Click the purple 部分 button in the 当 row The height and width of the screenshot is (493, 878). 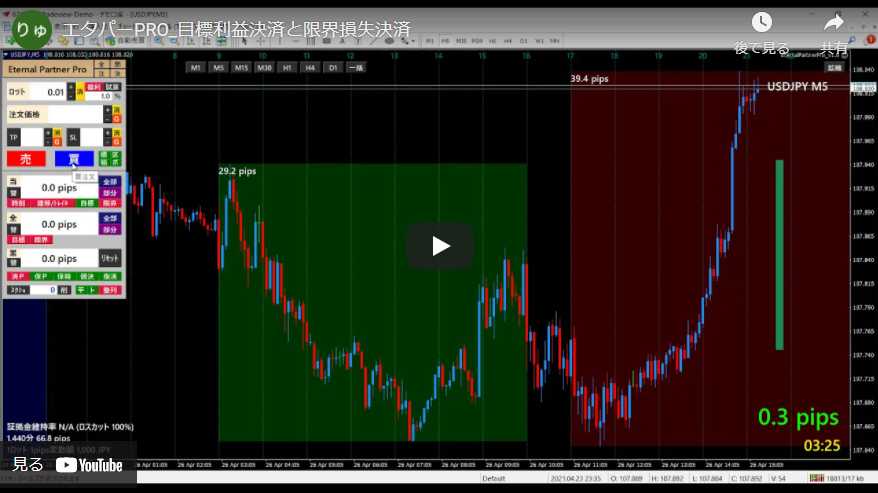110,193
